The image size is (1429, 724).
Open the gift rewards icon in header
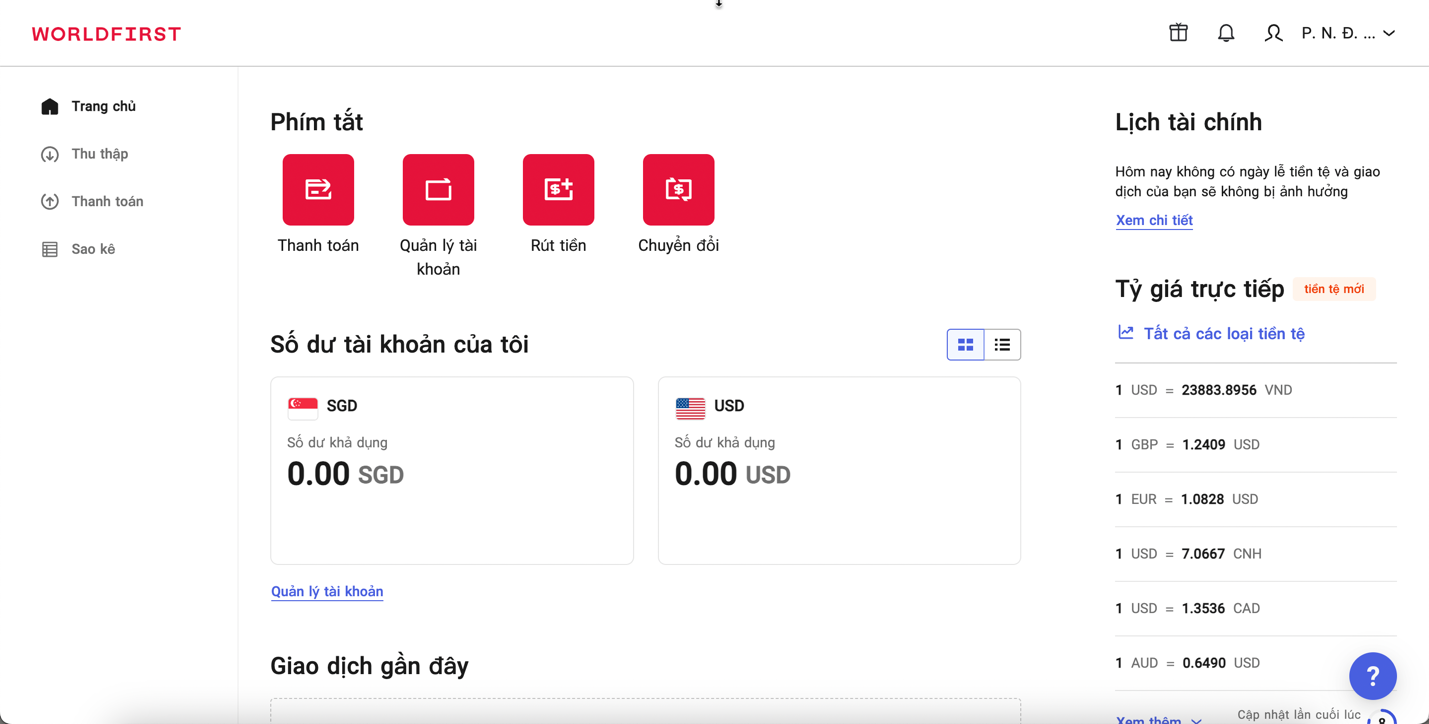(1179, 33)
